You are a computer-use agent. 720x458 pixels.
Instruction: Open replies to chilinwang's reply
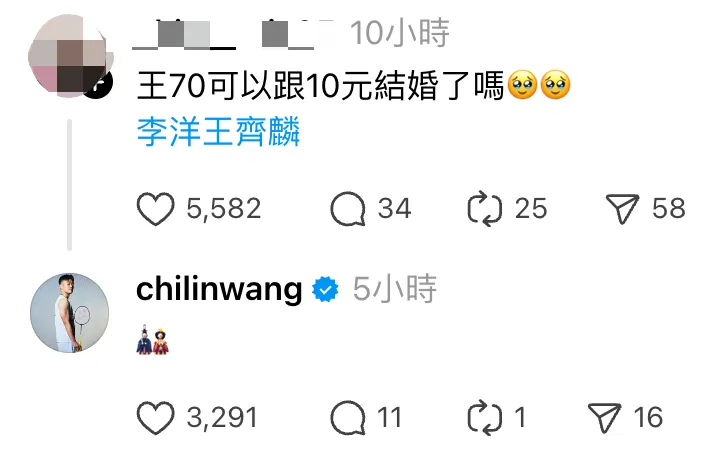348,418
